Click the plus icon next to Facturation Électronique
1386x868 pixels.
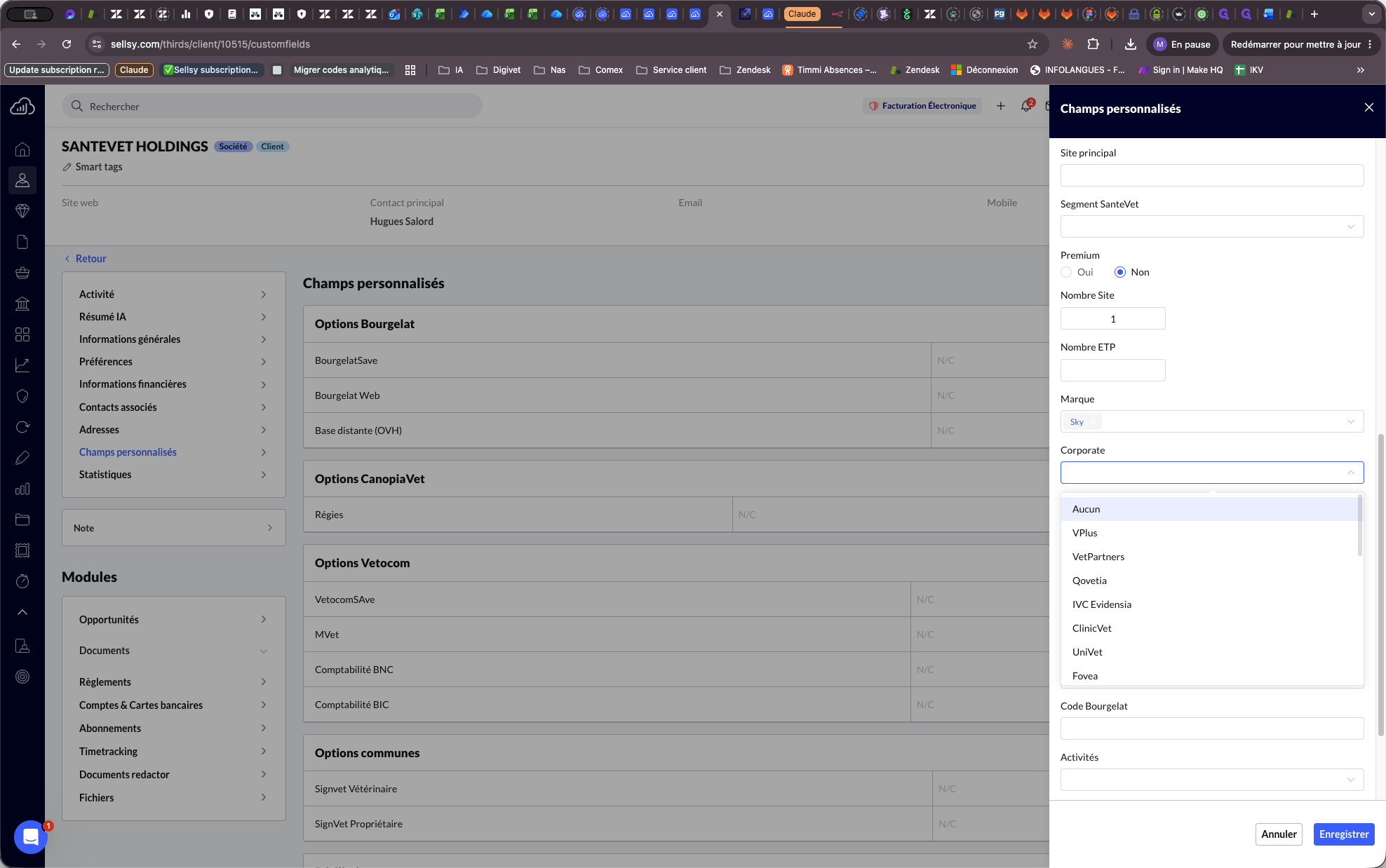pyautogui.click(x=1001, y=106)
